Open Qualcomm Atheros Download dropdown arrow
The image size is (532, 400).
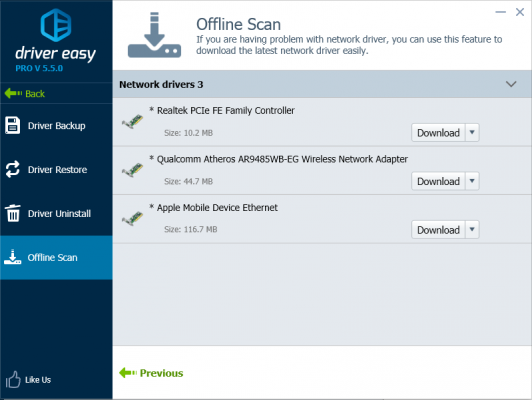[472, 181]
